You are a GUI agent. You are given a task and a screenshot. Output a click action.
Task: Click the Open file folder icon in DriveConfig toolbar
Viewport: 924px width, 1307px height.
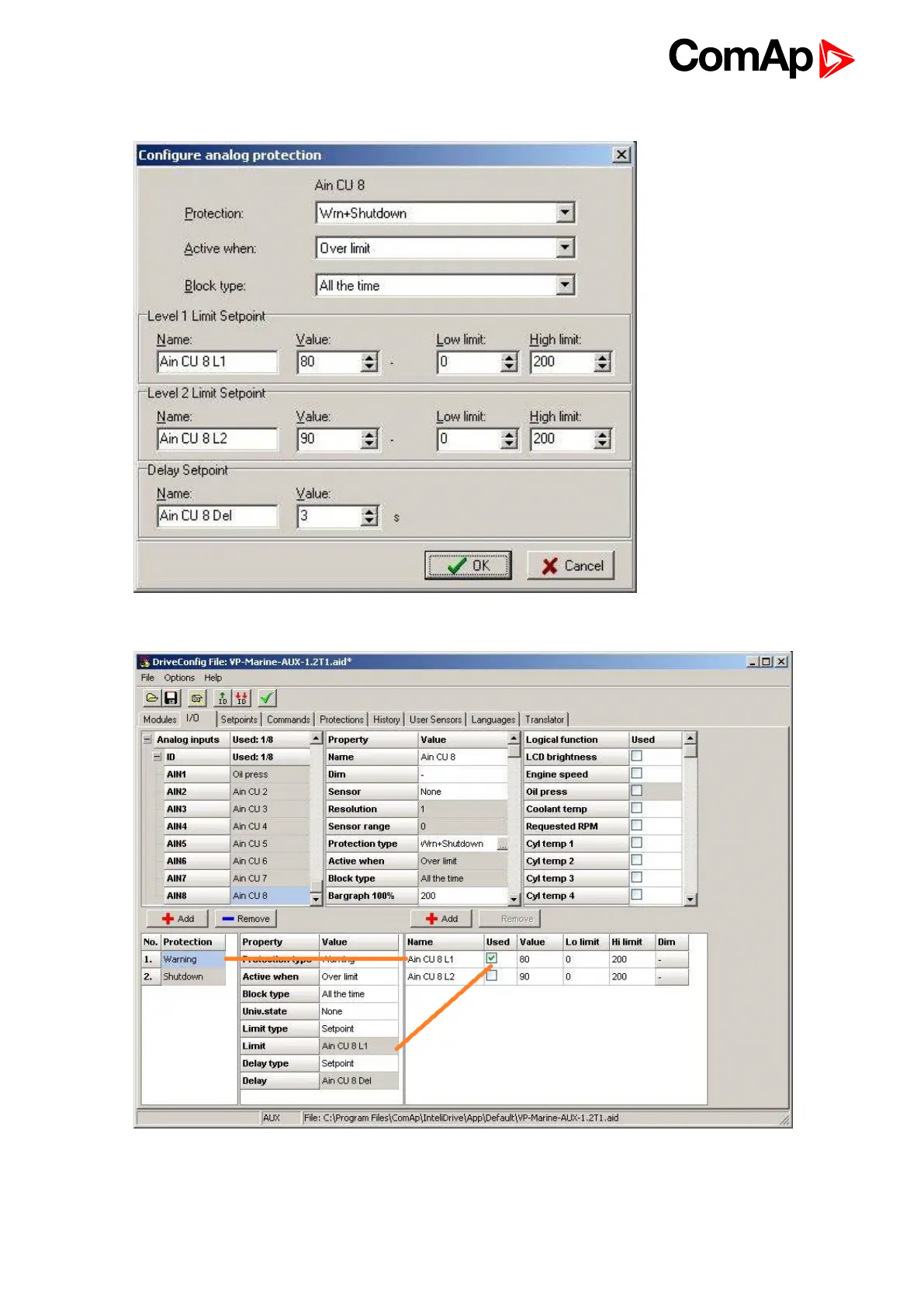[x=152, y=698]
